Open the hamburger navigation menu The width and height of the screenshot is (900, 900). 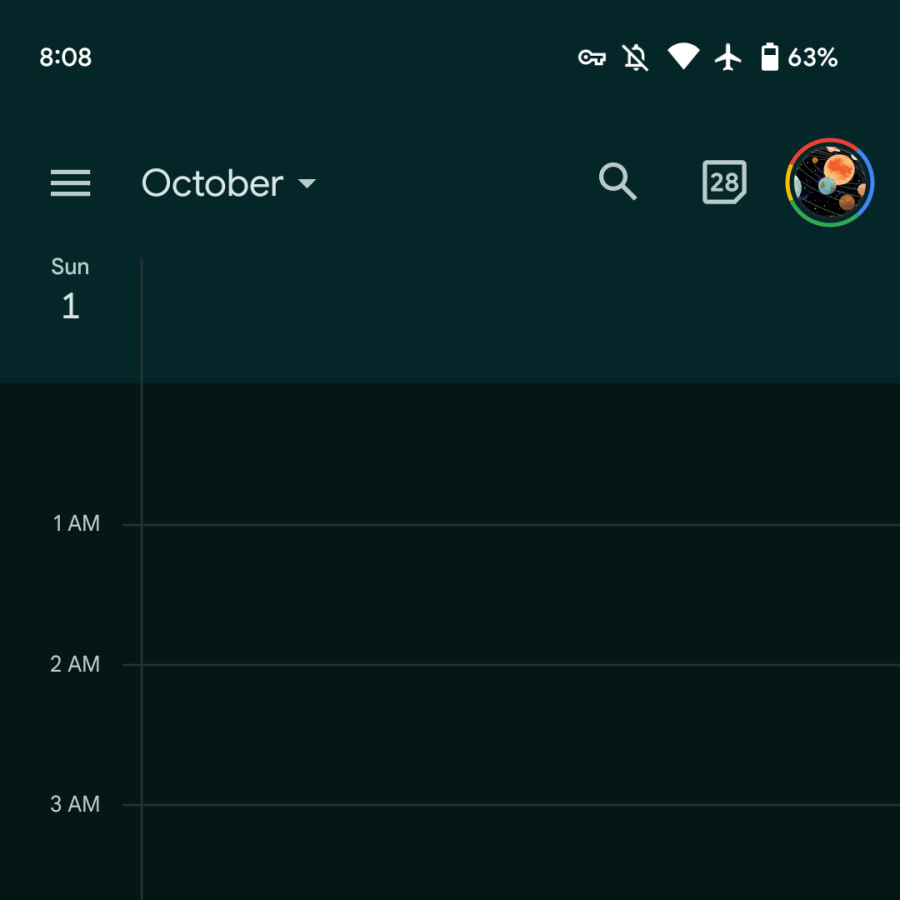click(x=70, y=183)
